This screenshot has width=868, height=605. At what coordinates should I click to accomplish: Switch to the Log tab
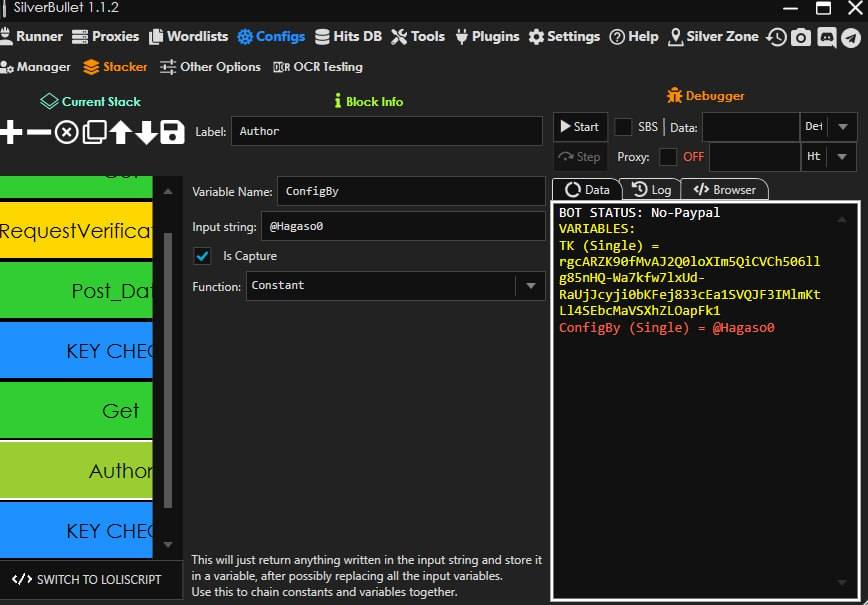(x=651, y=189)
